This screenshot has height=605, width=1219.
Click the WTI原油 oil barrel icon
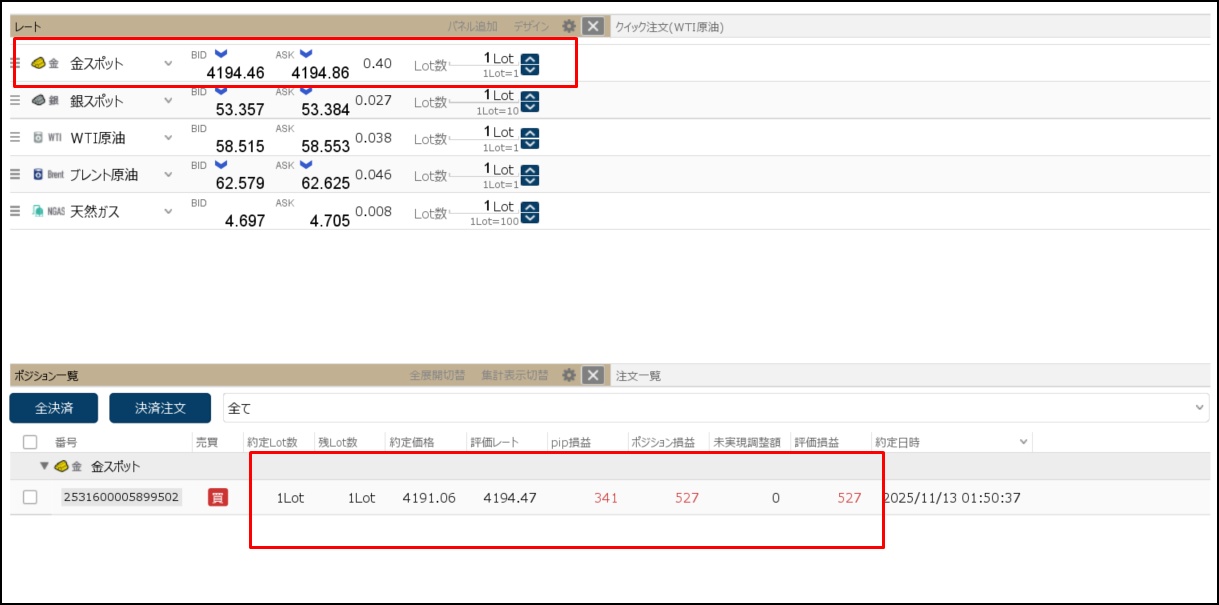coord(38,137)
